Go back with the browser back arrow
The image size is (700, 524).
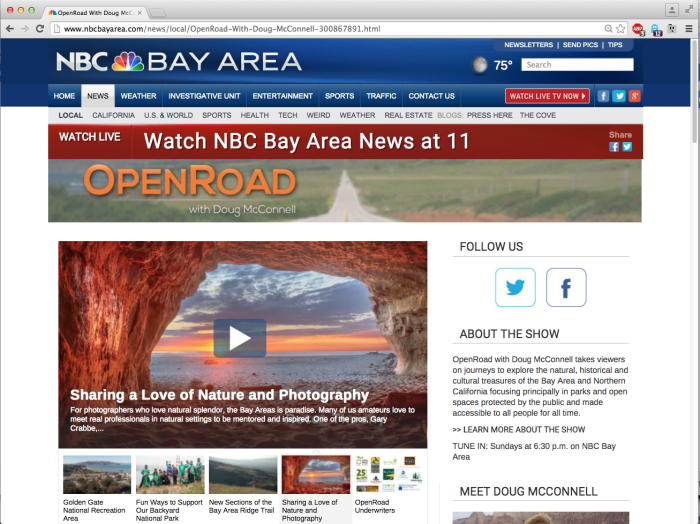[10, 29]
